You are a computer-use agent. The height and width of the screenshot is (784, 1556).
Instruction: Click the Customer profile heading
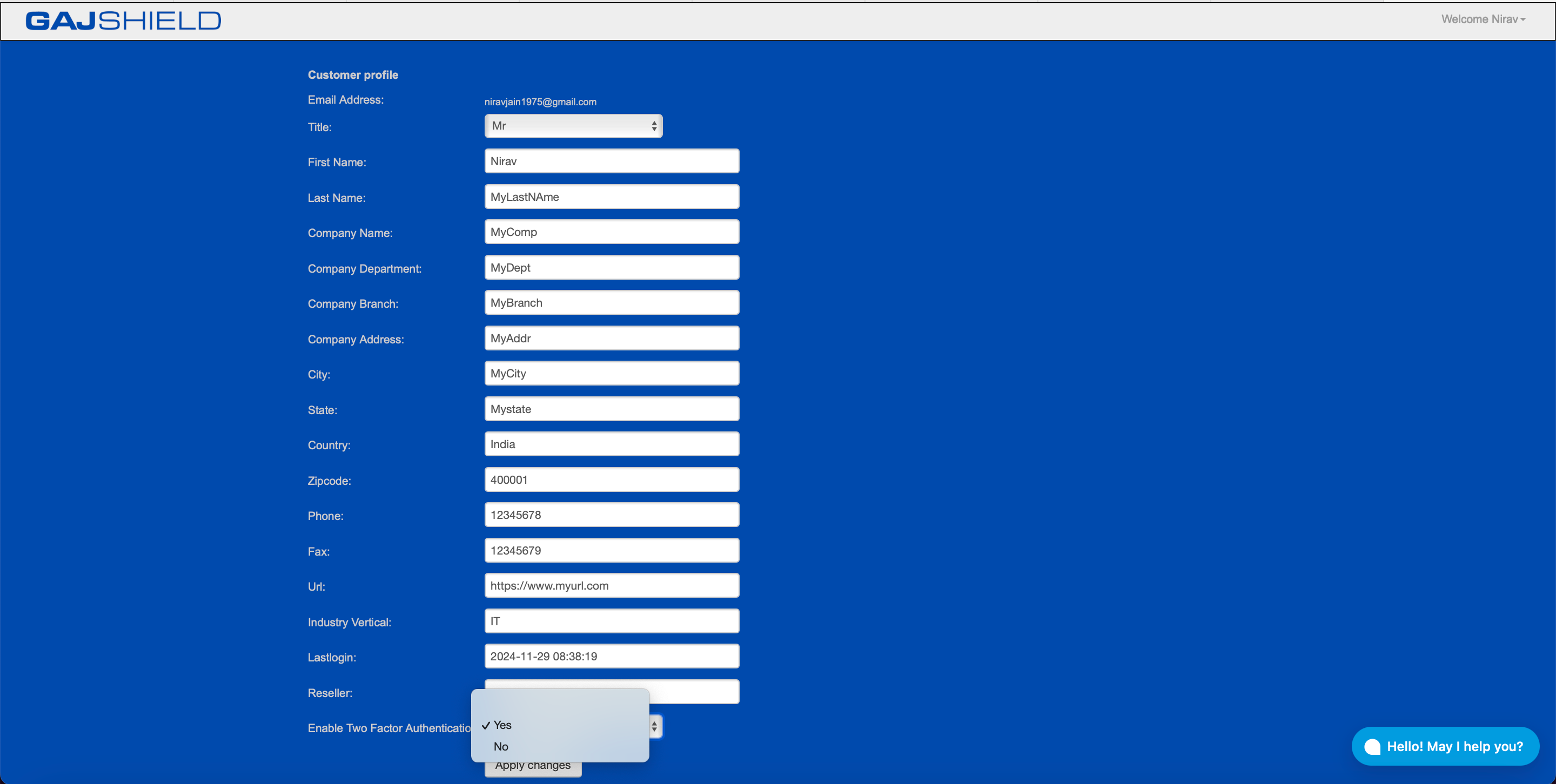353,75
